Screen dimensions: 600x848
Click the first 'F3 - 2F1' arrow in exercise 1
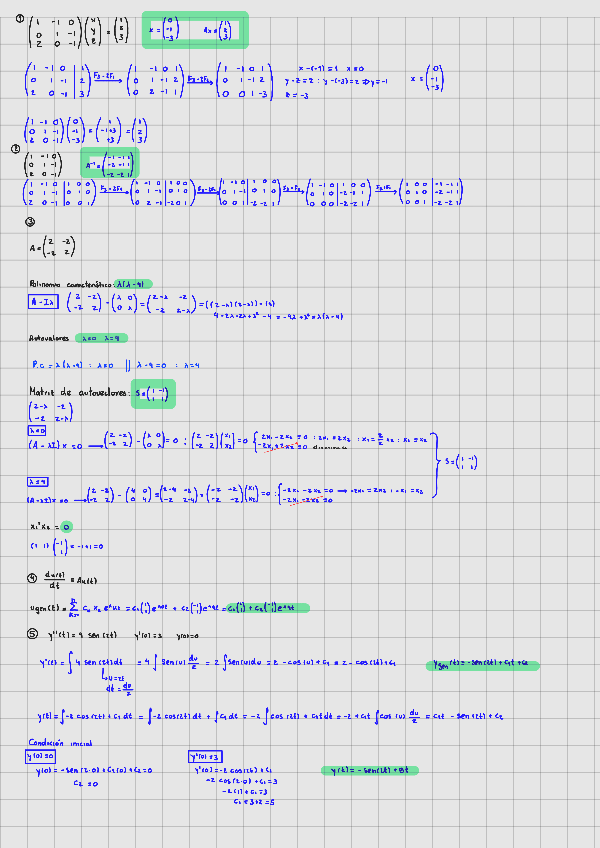point(107,78)
